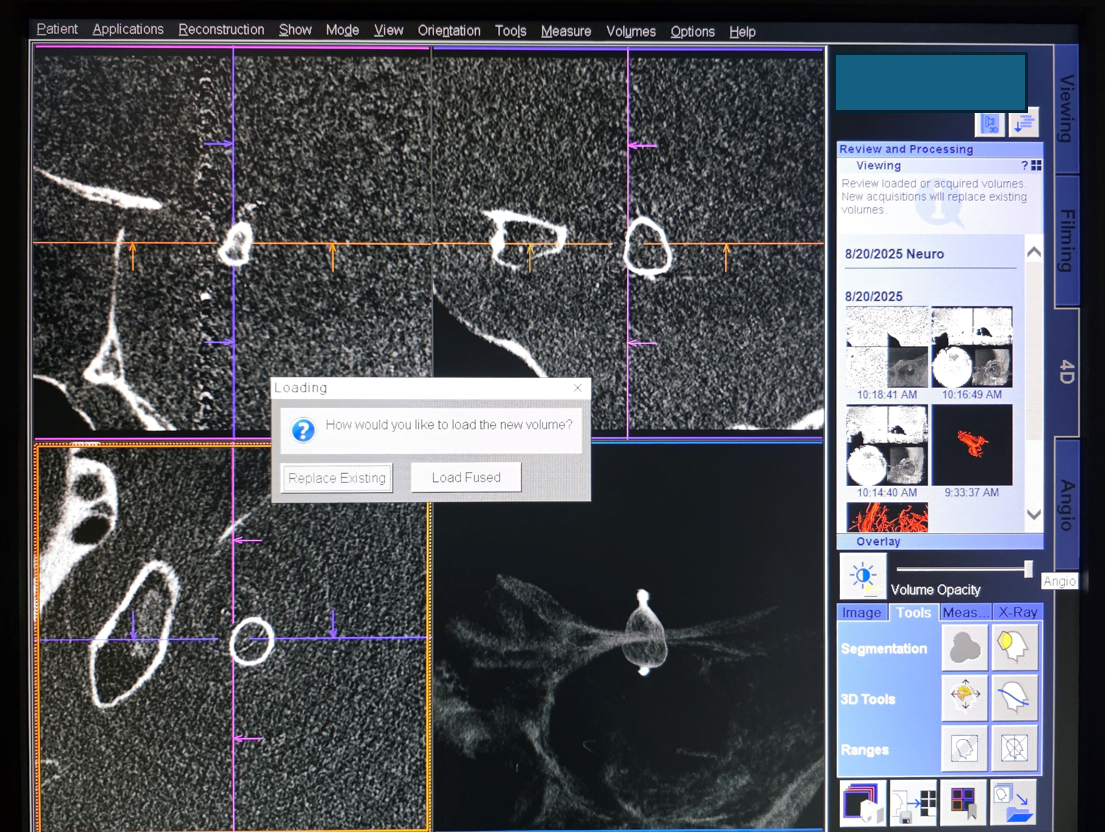Click the save-to-grid export icon
Viewport: 1105px width, 832px height.
[913, 803]
